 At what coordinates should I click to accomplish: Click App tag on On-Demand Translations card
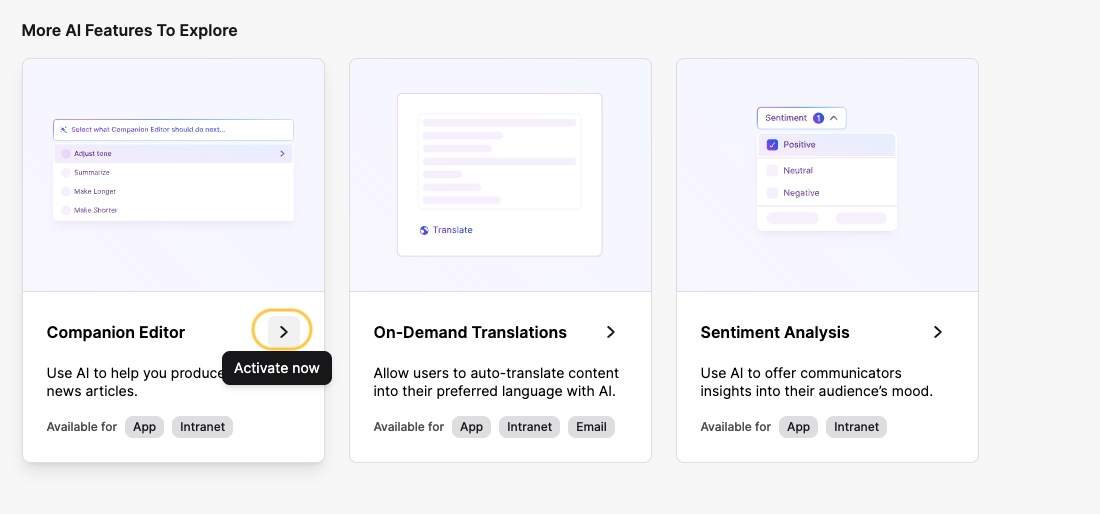(471, 427)
